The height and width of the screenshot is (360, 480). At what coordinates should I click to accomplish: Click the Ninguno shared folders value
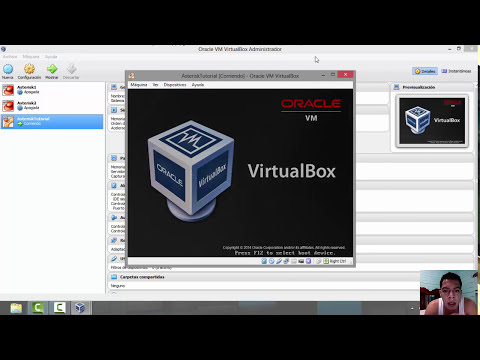[118, 286]
